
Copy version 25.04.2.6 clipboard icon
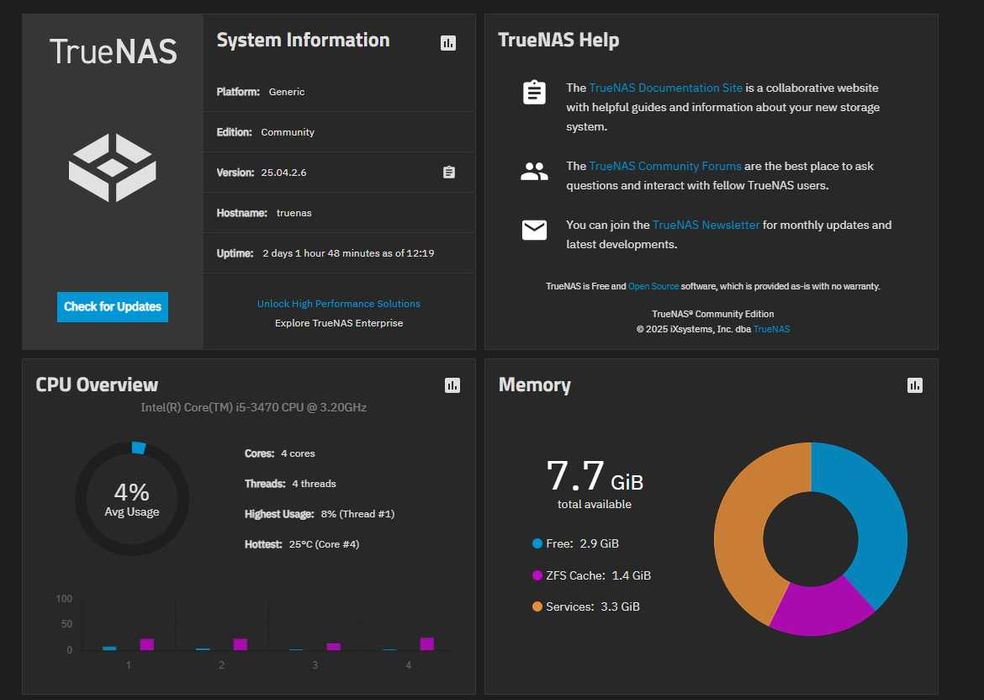[449, 172]
